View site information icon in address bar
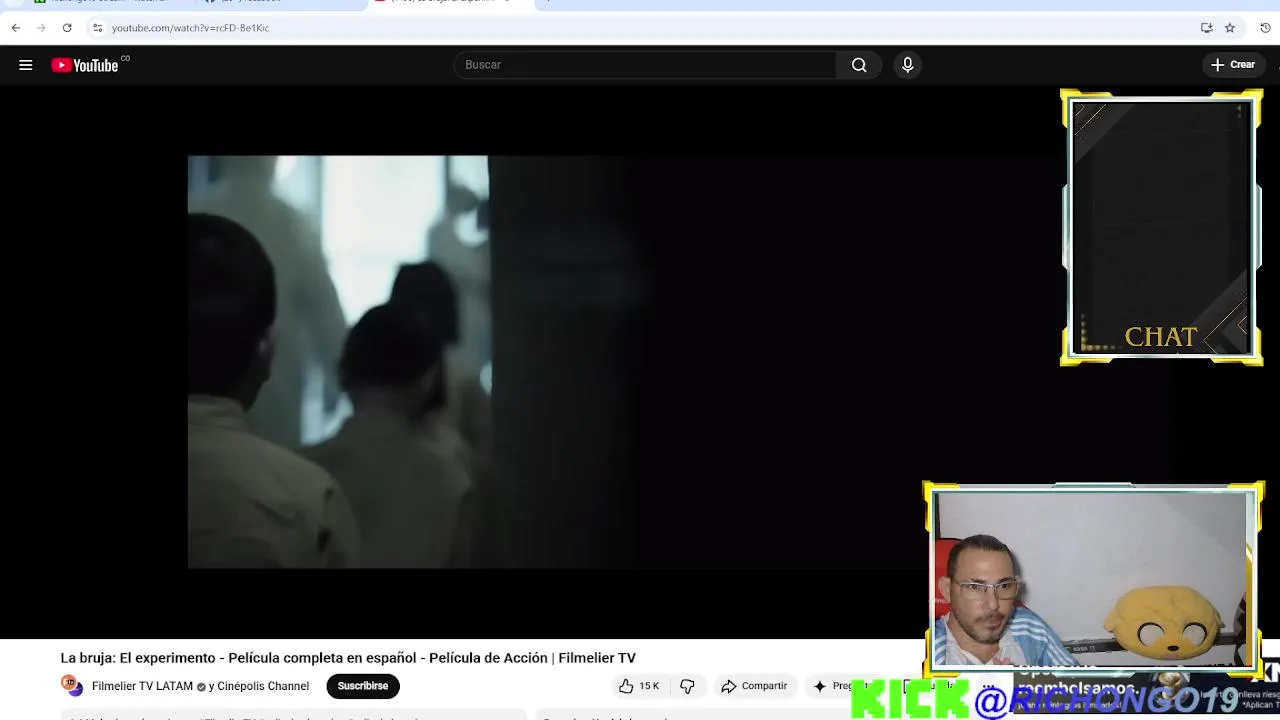 (97, 28)
